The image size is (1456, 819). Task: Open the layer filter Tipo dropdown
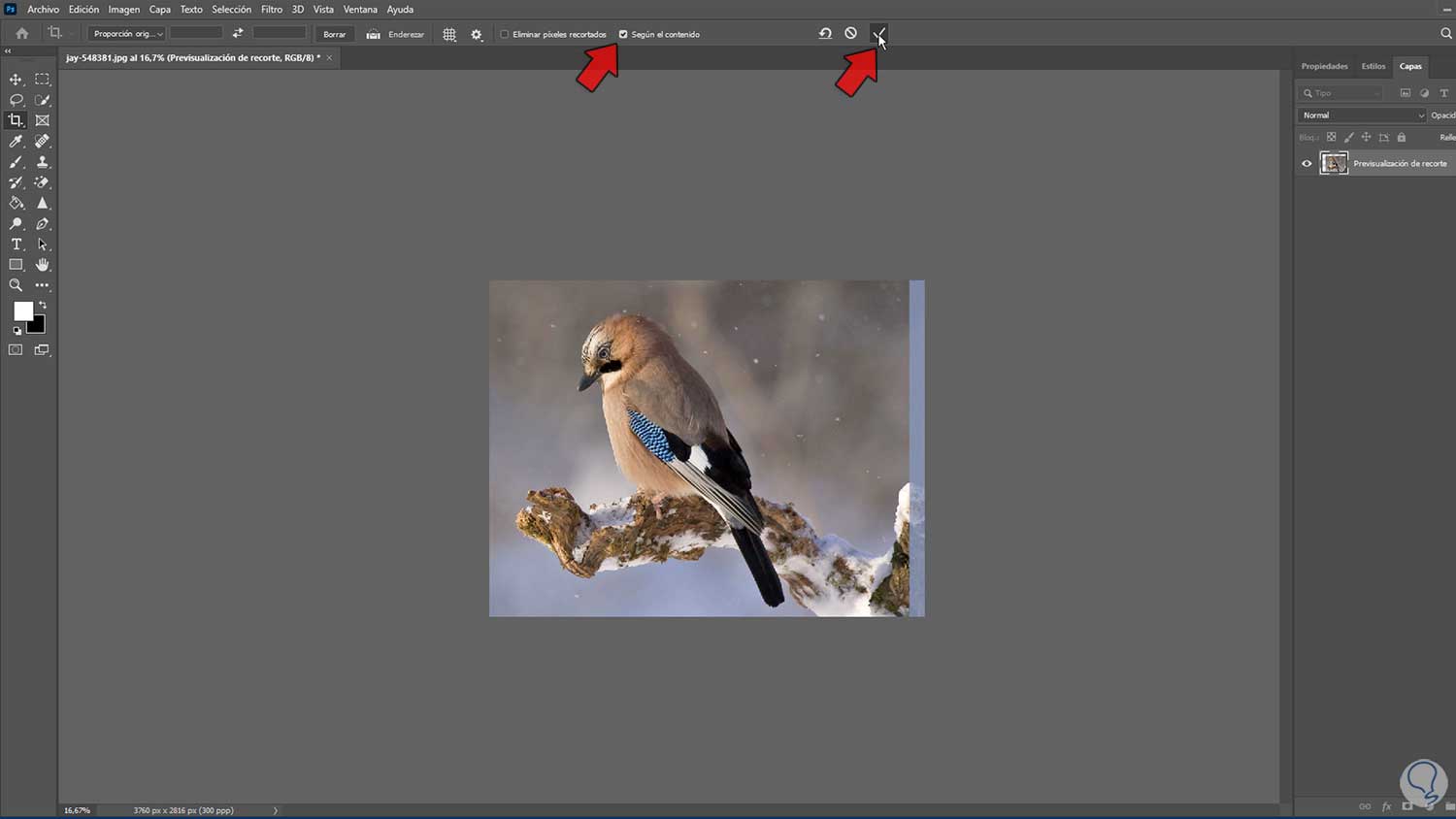pos(1340,93)
